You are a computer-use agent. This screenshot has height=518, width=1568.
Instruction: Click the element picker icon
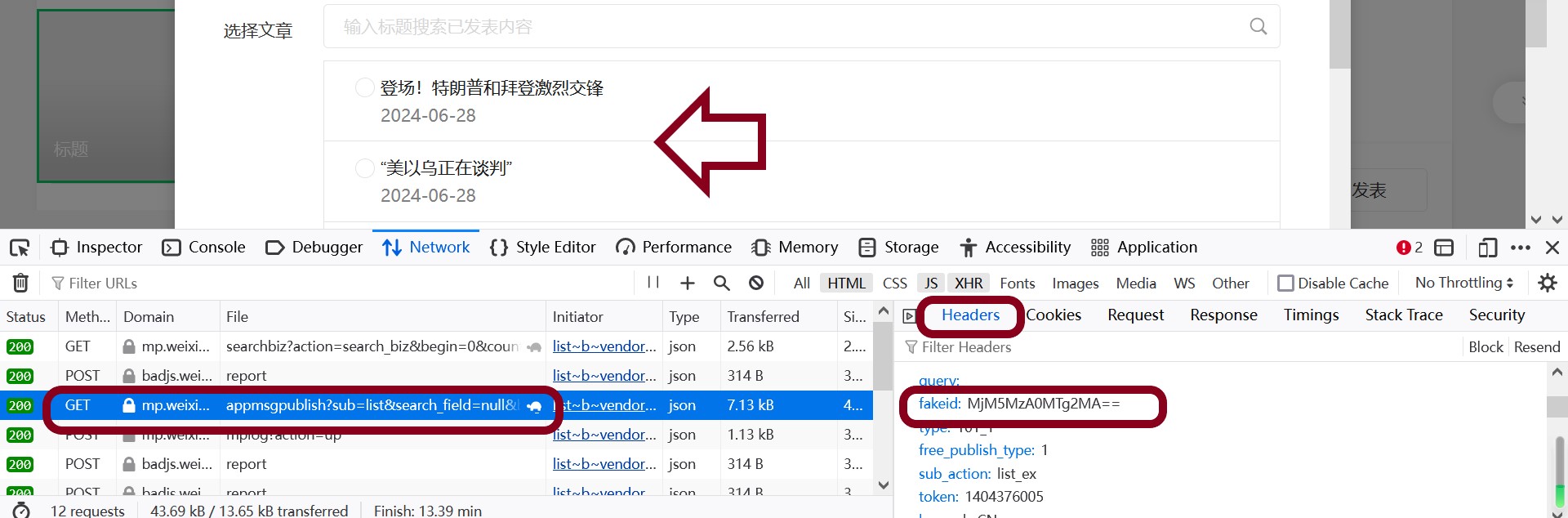[x=20, y=248]
